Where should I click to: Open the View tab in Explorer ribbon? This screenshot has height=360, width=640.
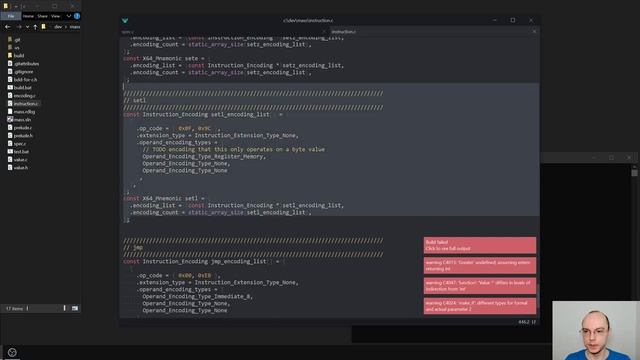(56, 16)
